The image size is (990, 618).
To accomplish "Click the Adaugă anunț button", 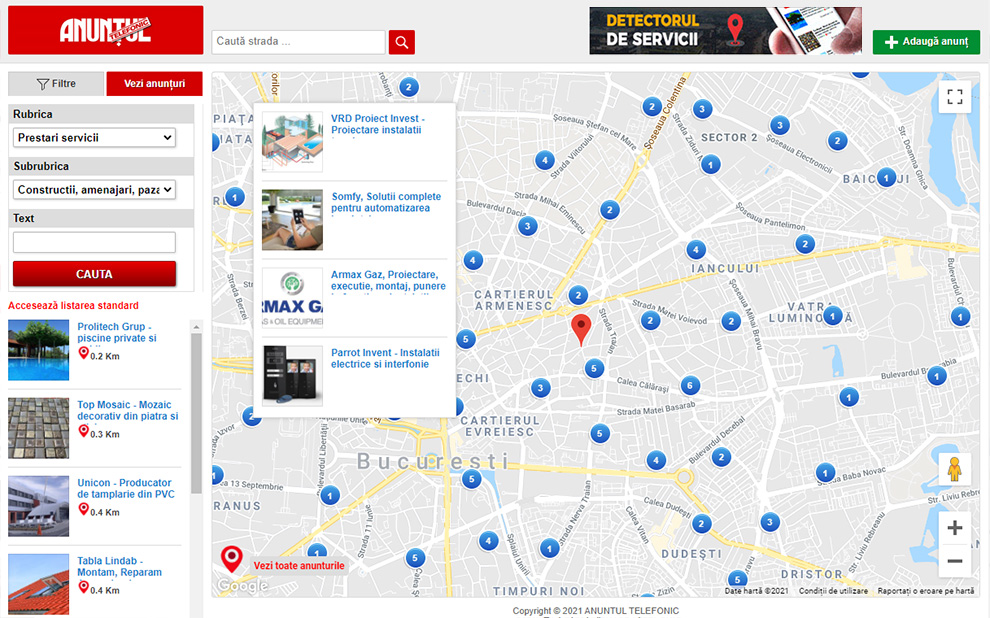I will [x=926, y=42].
